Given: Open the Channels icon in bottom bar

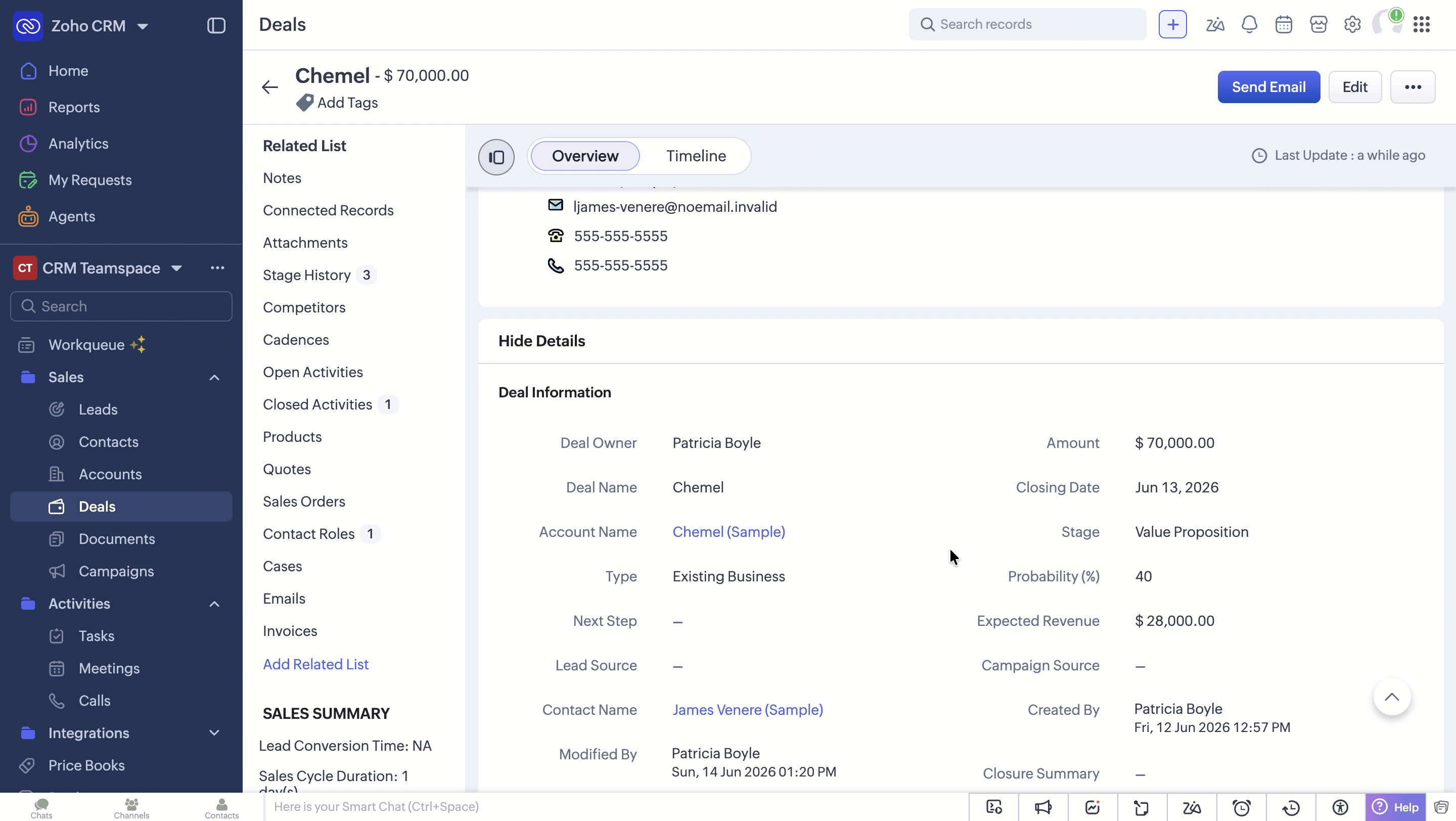Looking at the screenshot, I should point(131,808).
